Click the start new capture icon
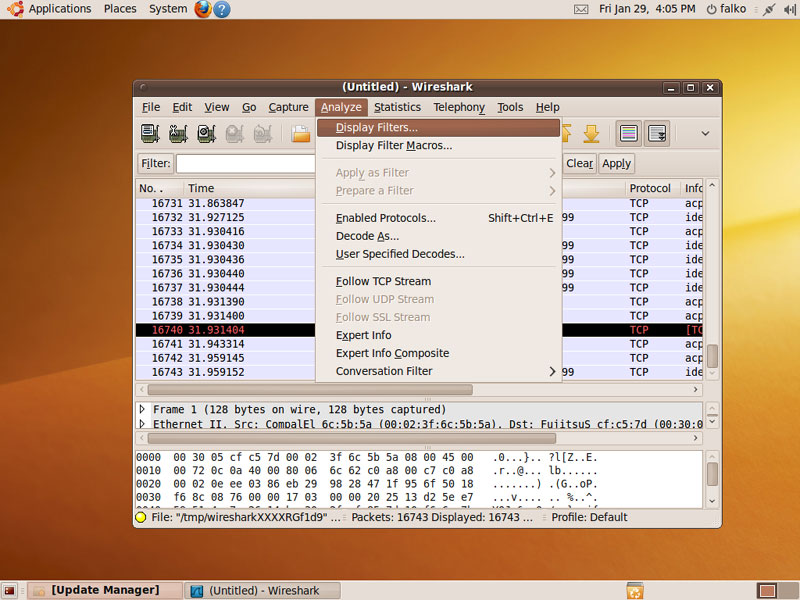800x600 pixels. pyautogui.click(x=207, y=133)
